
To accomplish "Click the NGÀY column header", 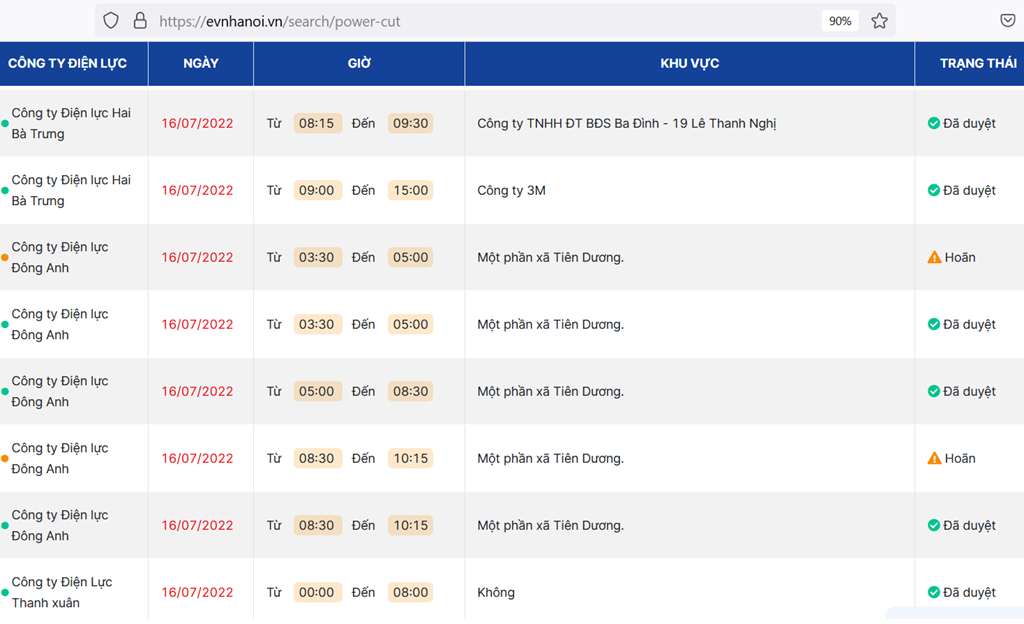I will [200, 63].
